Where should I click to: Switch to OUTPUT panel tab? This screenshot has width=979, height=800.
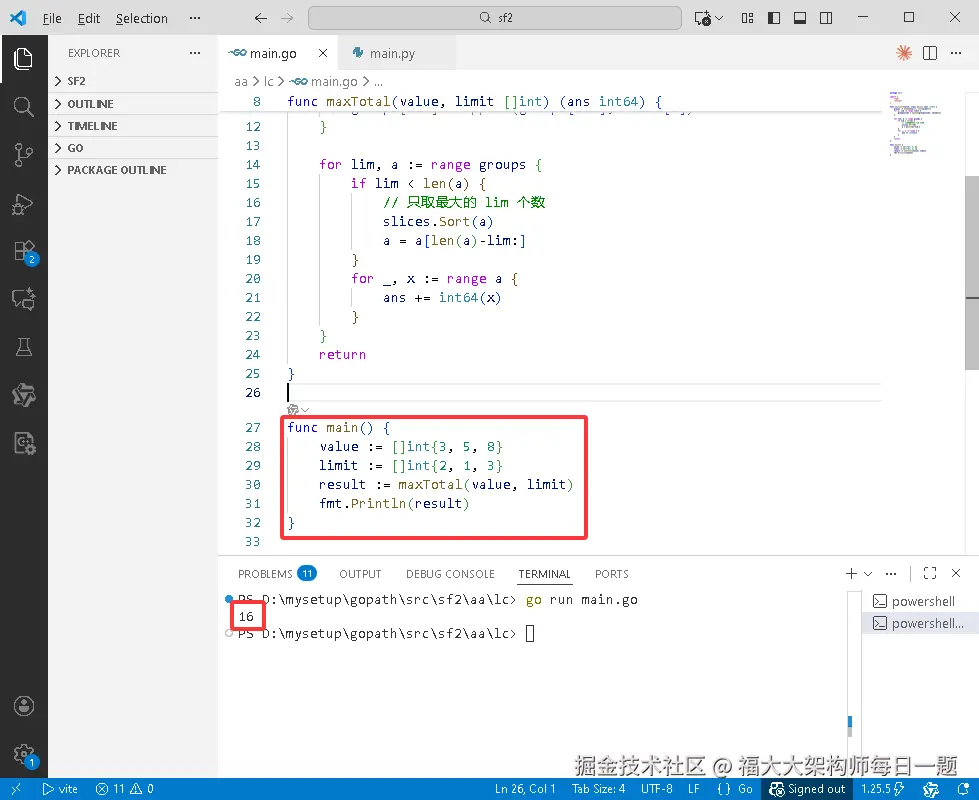tap(360, 573)
